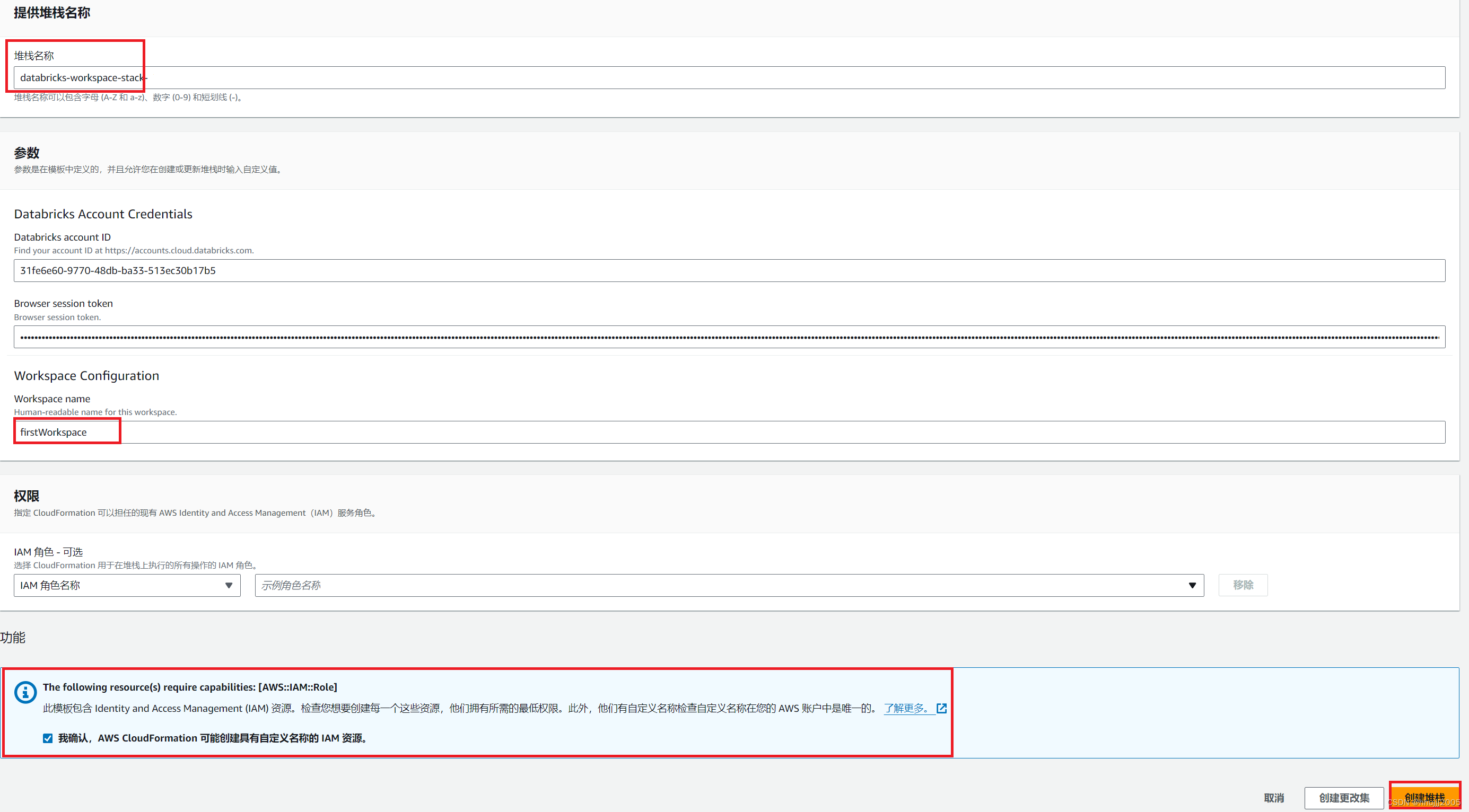The image size is (1469, 812).
Task: Click the 堆栈名称 field label
Action: (x=33, y=56)
